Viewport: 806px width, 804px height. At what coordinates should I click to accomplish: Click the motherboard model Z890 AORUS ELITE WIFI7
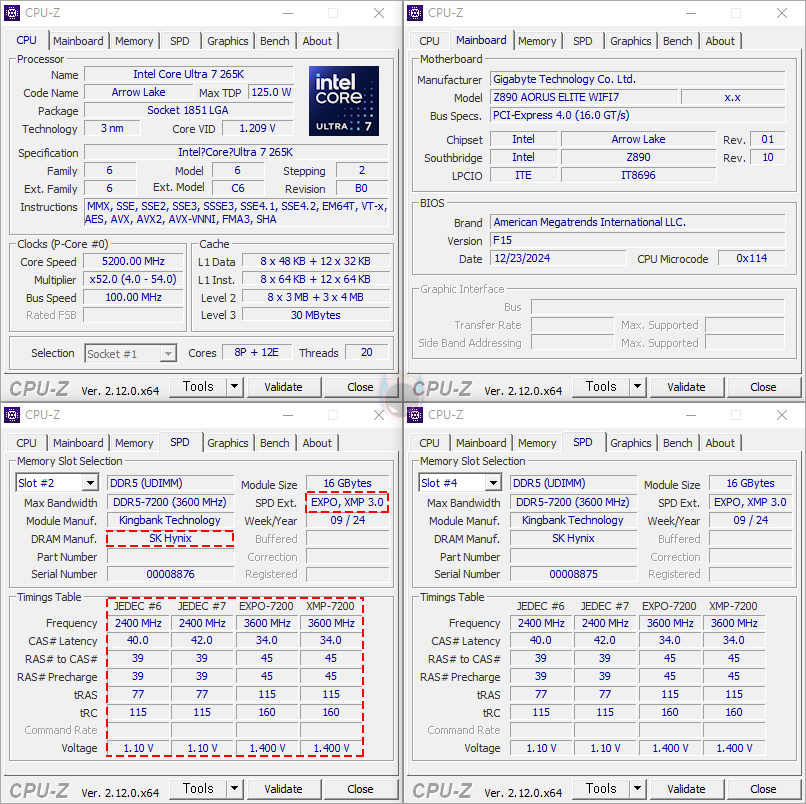584,97
